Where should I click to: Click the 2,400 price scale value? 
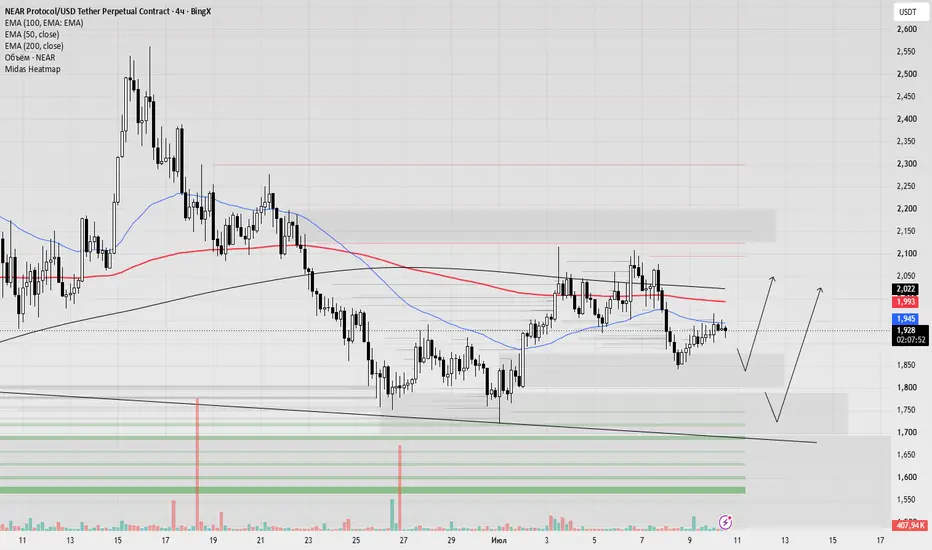click(906, 119)
